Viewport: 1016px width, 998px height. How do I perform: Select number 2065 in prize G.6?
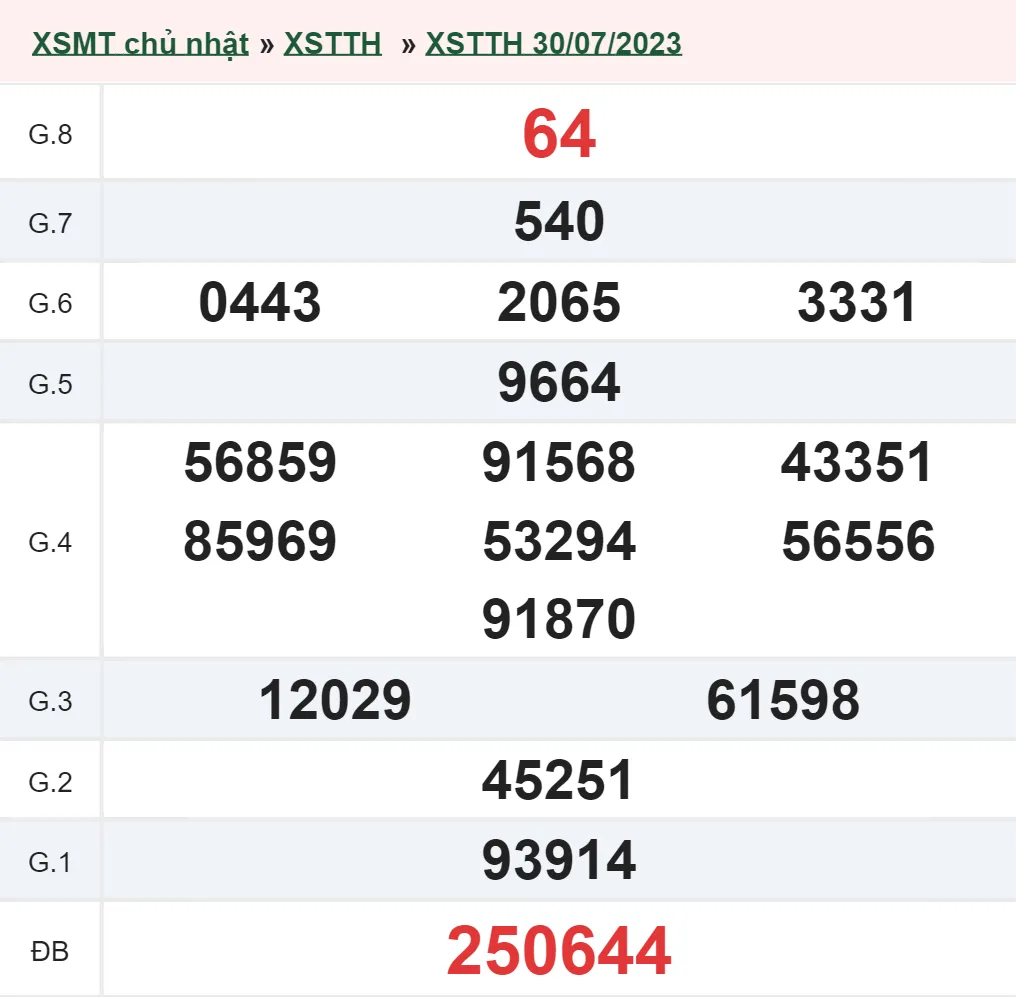click(560, 303)
